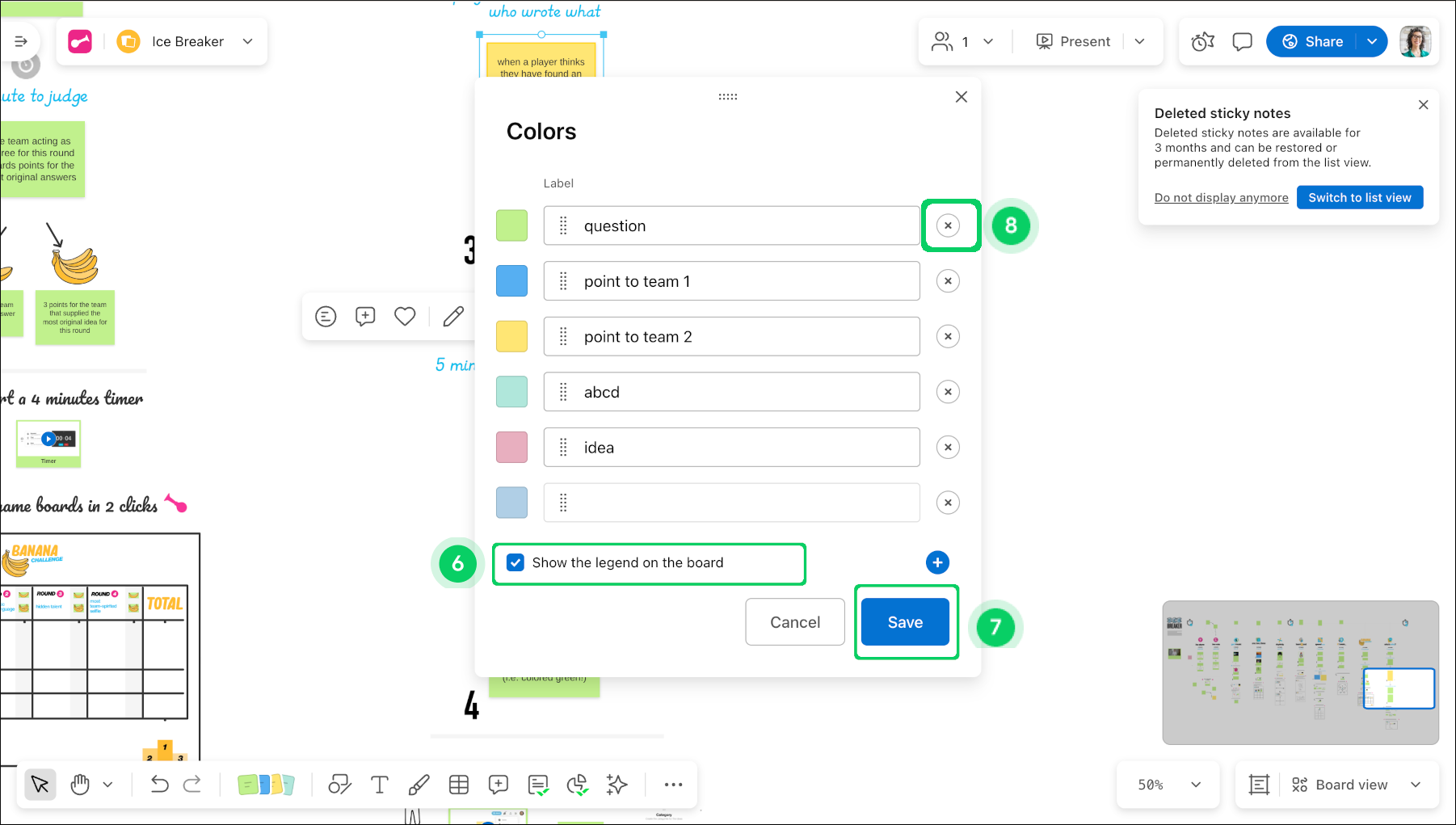Click the Undo arrow icon
Screen dimensions: 1456x825
(x=159, y=785)
